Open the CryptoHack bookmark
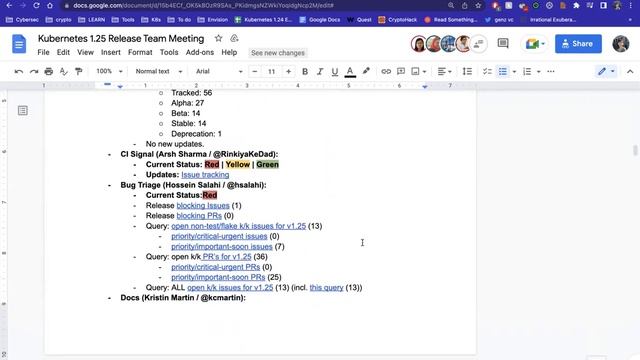This screenshot has height=360, width=640. 398,20
